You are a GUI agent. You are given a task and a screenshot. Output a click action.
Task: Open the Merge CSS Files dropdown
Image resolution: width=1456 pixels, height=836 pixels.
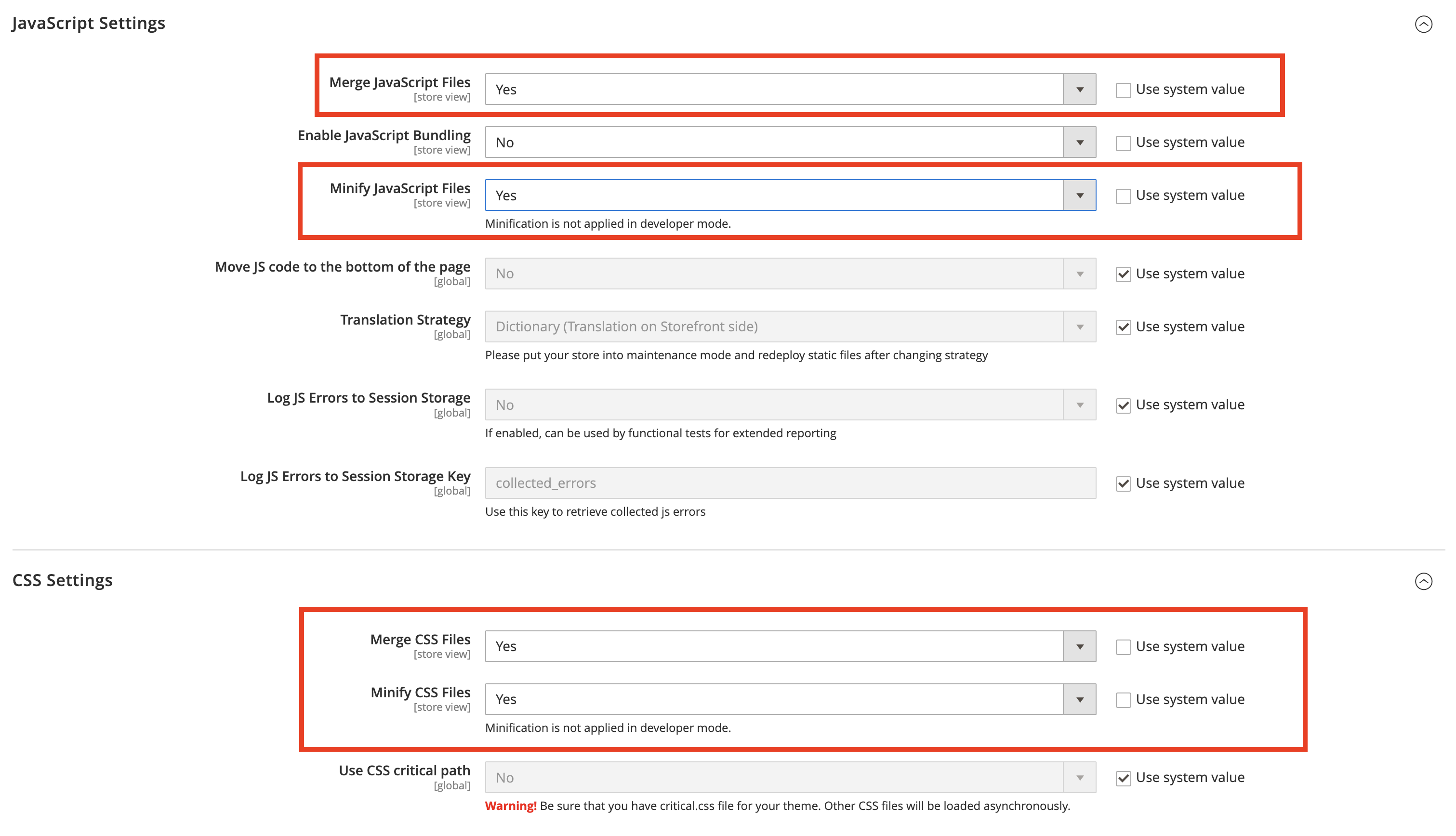pyautogui.click(x=1080, y=646)
